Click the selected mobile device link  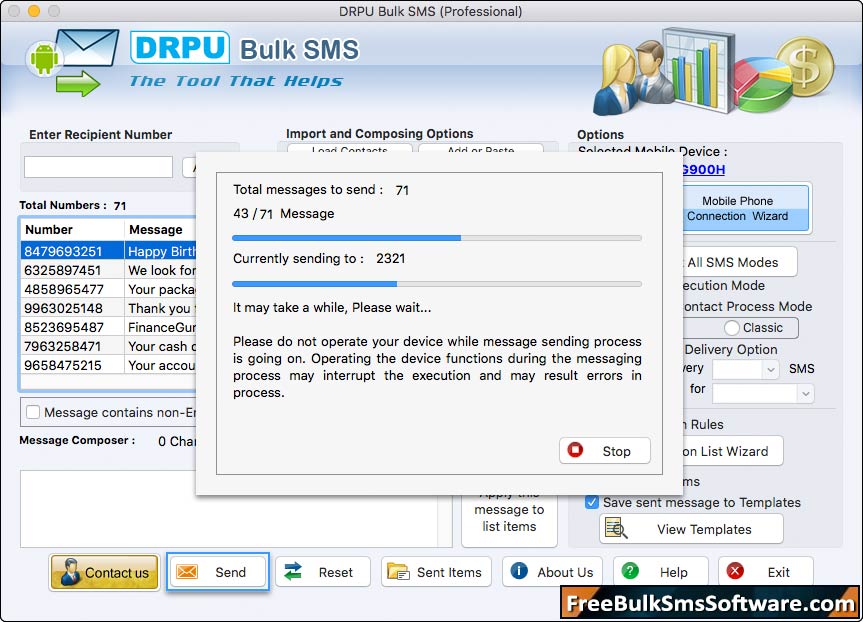pos(703,170)
